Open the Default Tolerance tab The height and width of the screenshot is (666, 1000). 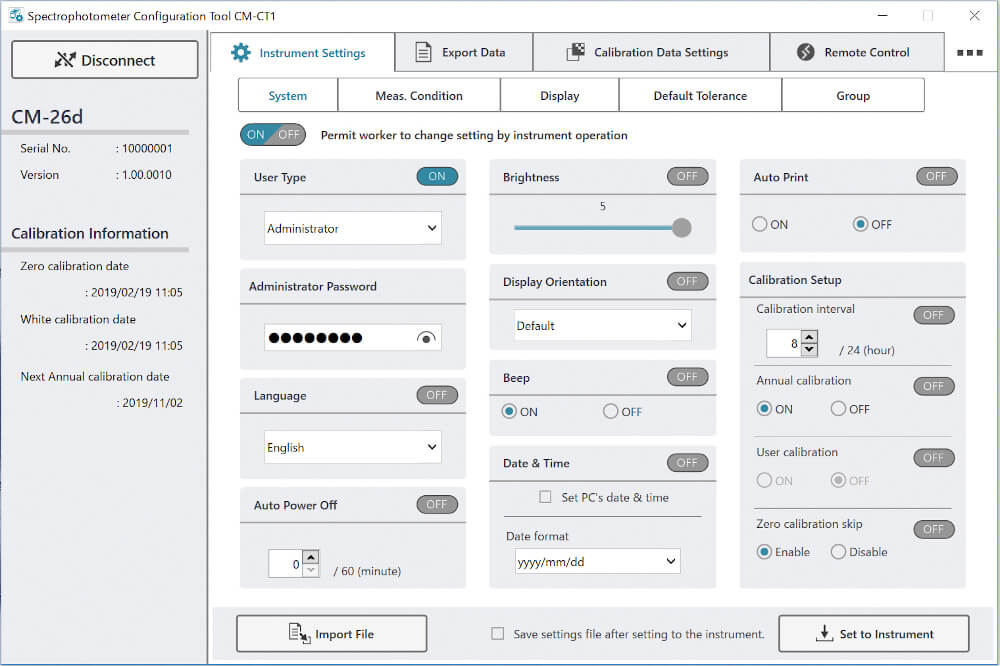pyautogui.click(x=700, y=96)
